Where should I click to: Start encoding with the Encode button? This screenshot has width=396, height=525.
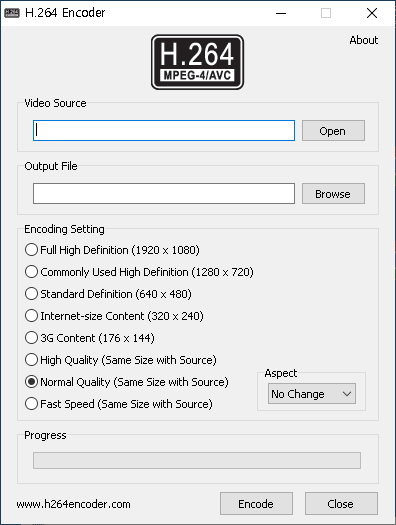(x=256, y=504)
